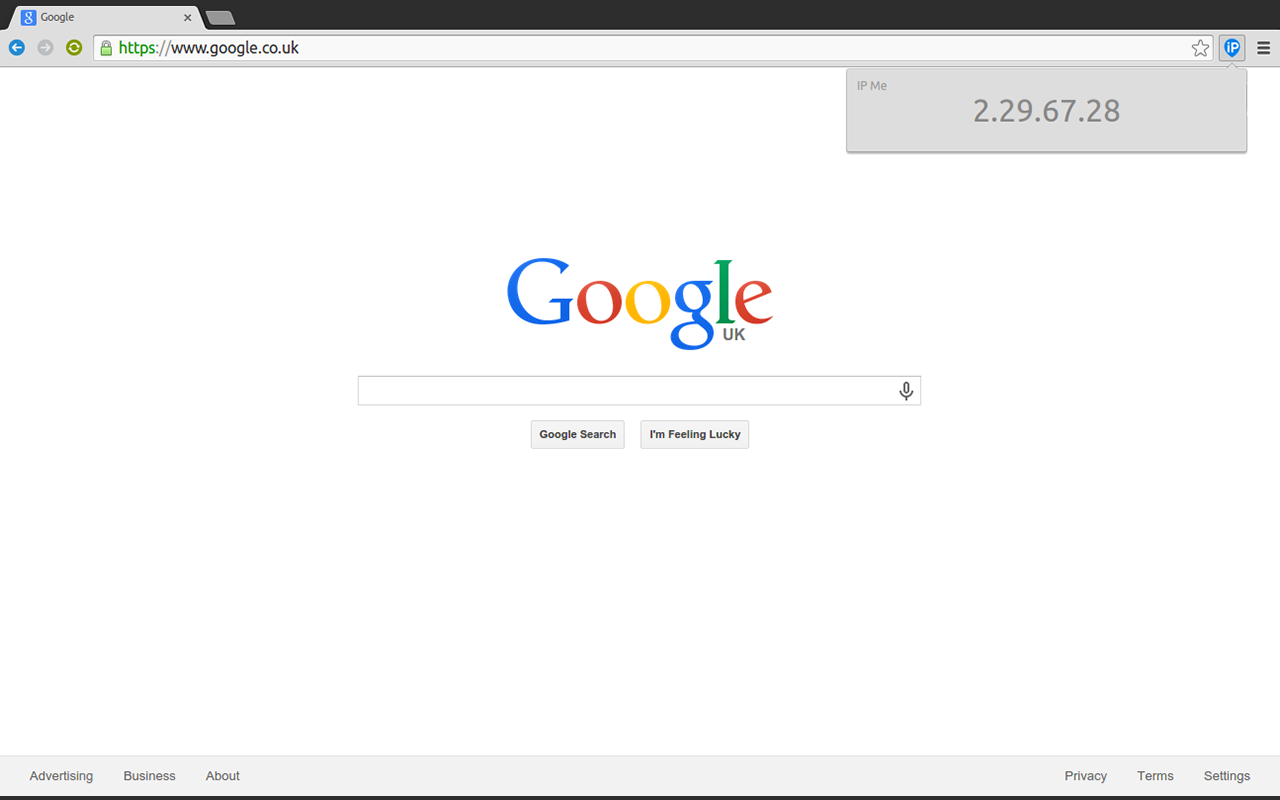Start voice search with the microphone icon
1280x800 pixels.
tap(906, 391)
